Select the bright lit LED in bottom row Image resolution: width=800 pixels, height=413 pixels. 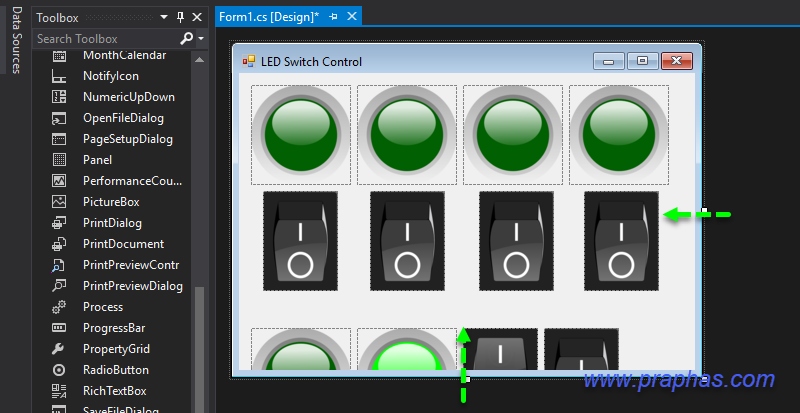(407, 349)
